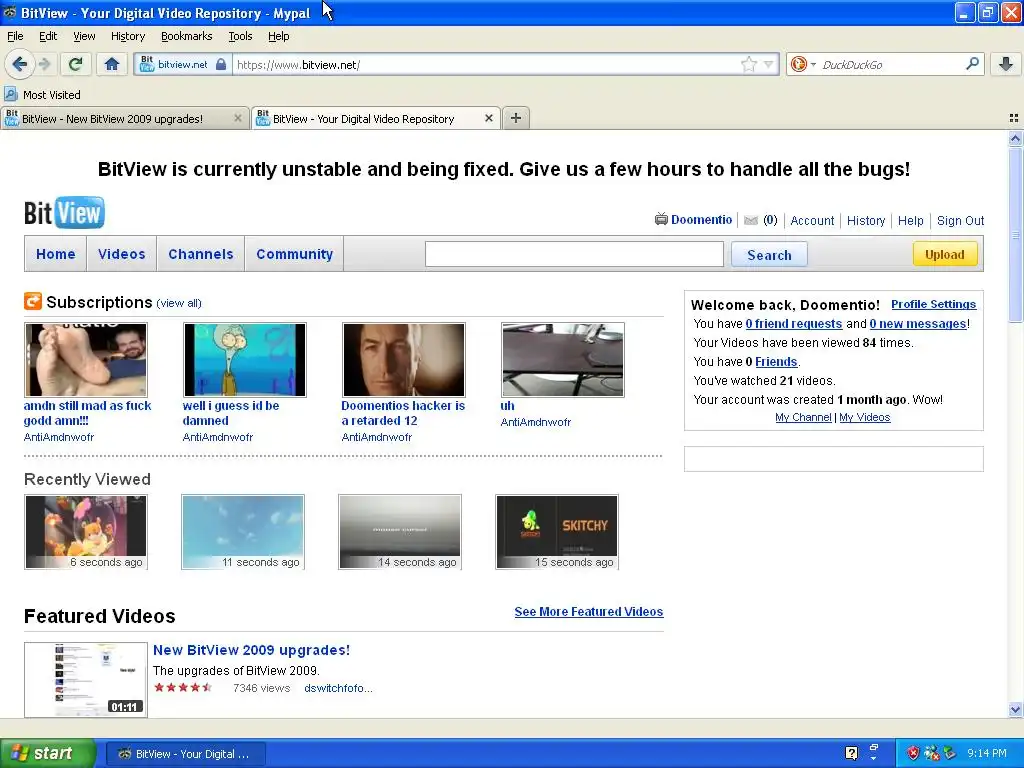This screenshot has width=1024, height=768.
Task: Open inbox via the envelope icon
Action: pos(751,220)
